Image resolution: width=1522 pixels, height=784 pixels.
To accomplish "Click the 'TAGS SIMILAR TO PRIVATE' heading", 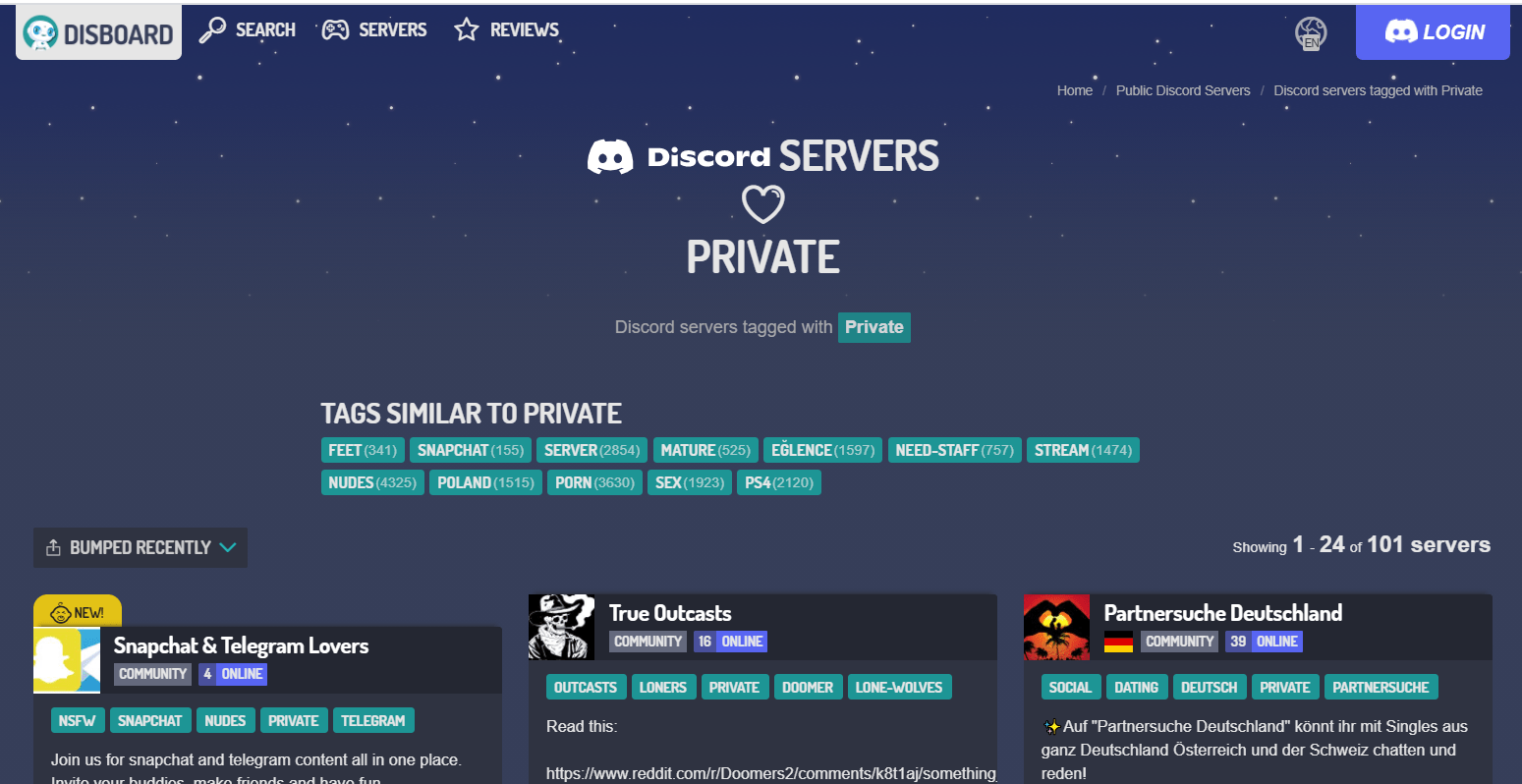I will coord(472,414).
